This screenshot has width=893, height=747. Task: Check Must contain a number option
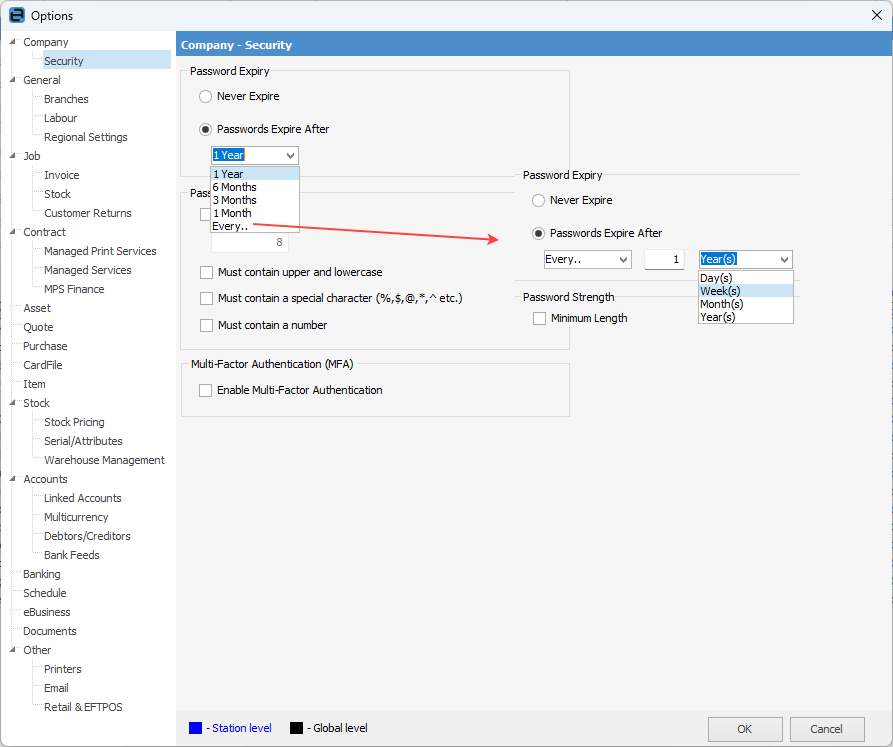pos(207,325)
